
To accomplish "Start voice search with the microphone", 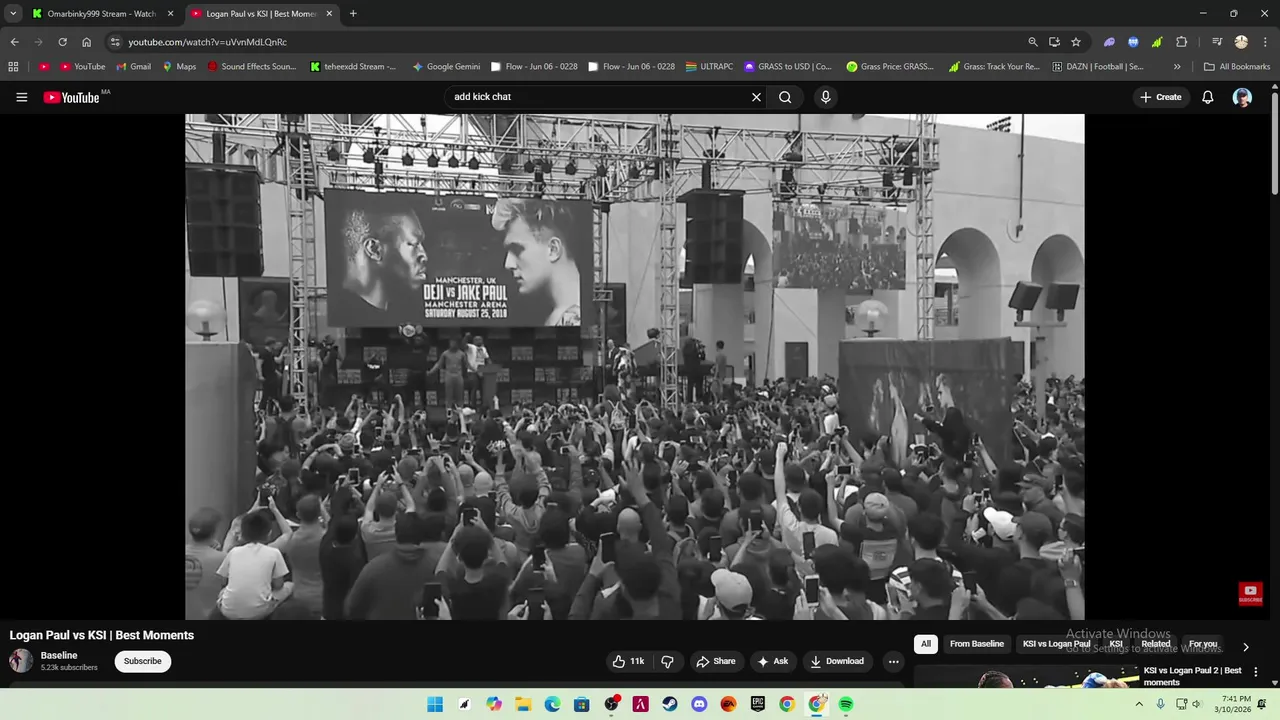I will pyautogui.click(x=825, y=97).
